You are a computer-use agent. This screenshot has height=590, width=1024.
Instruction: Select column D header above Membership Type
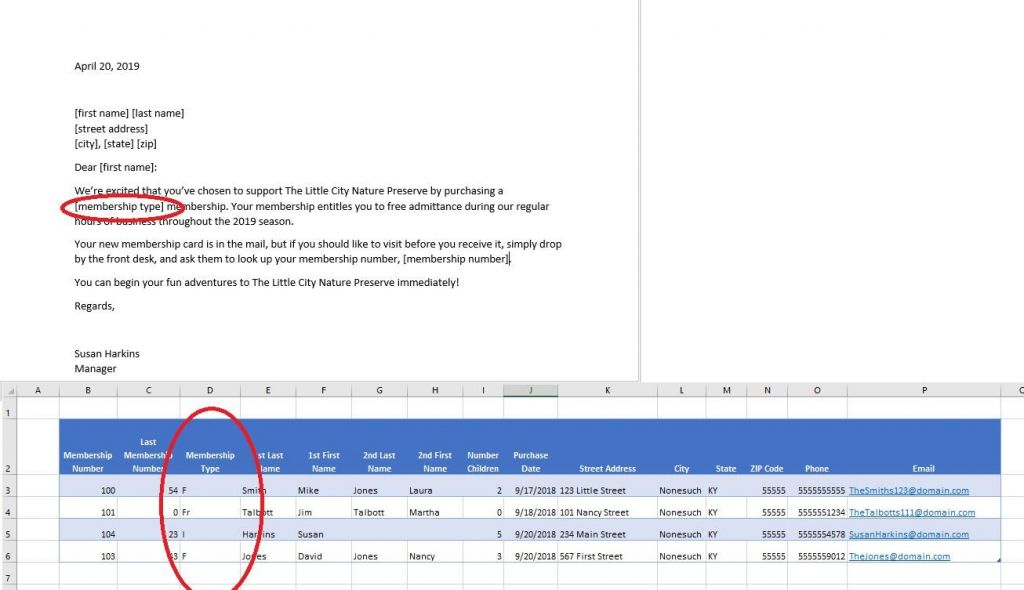point(209,389)
